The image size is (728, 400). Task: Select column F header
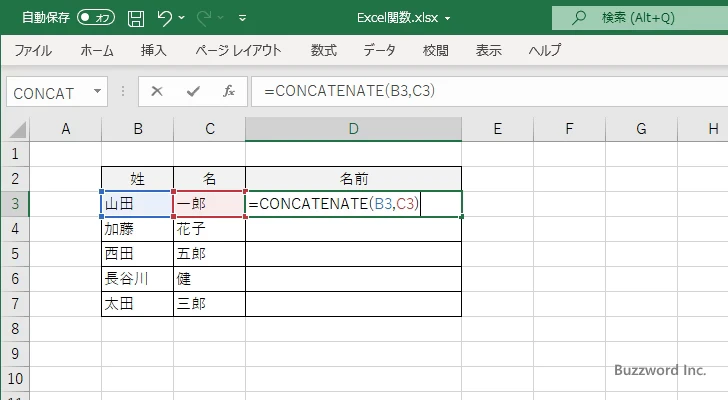tap(569, 129)
